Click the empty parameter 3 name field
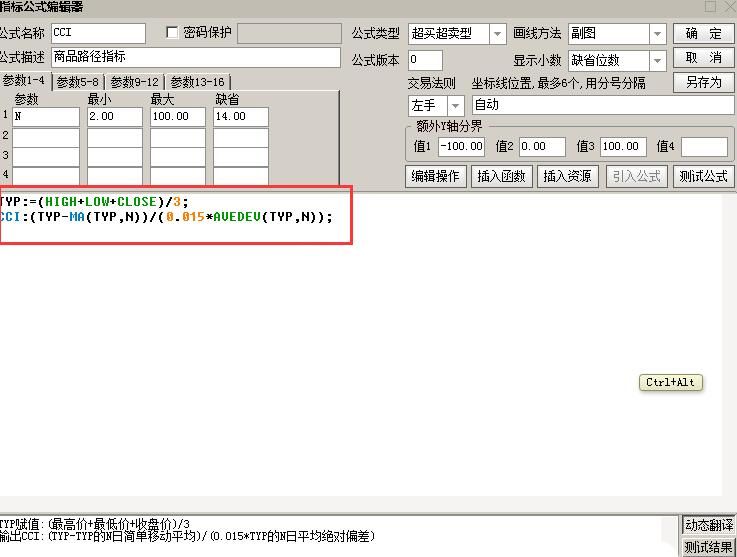737x557 pixels. tap(46, 157)
